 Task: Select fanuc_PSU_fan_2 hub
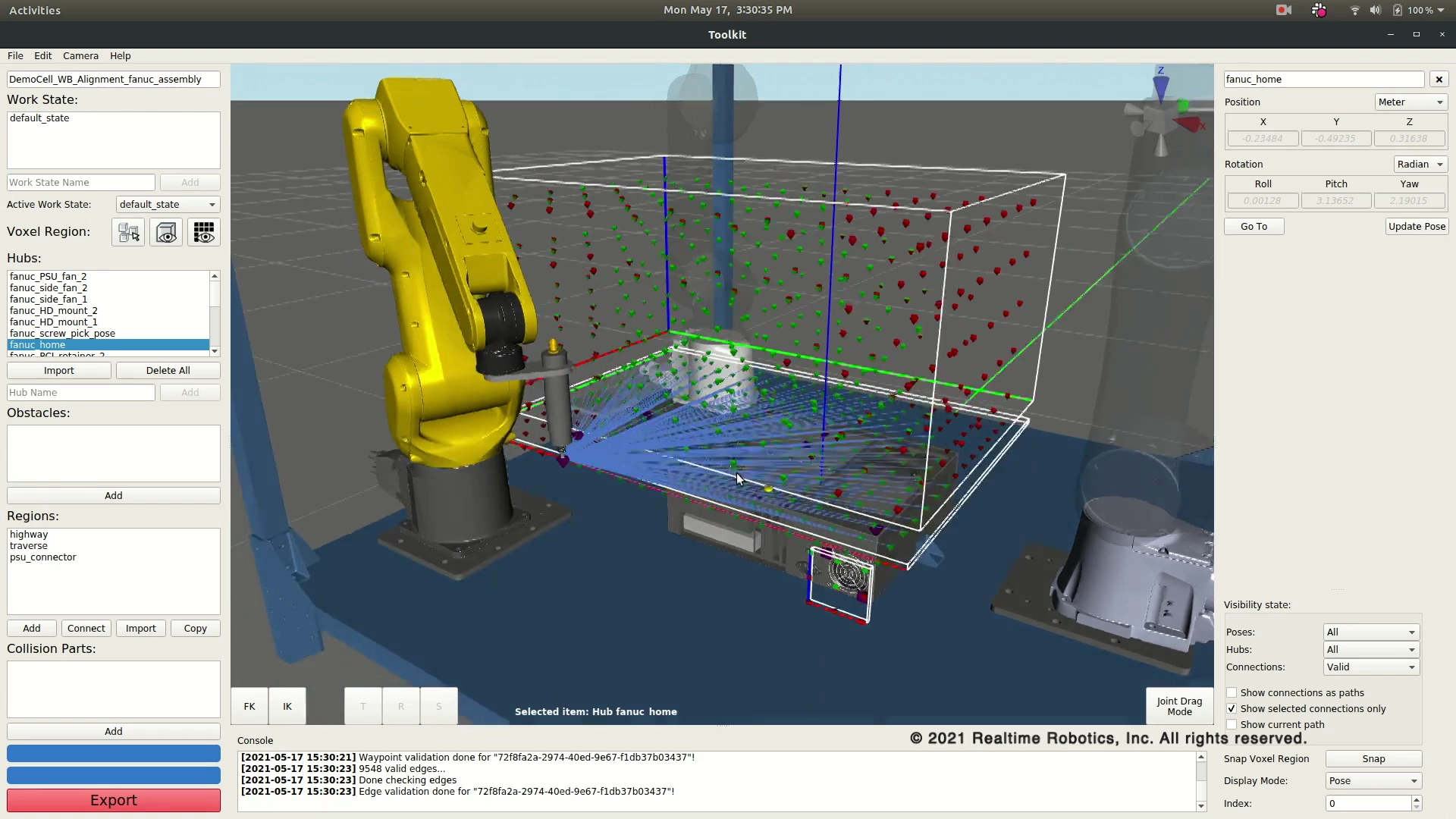[108, 277]
